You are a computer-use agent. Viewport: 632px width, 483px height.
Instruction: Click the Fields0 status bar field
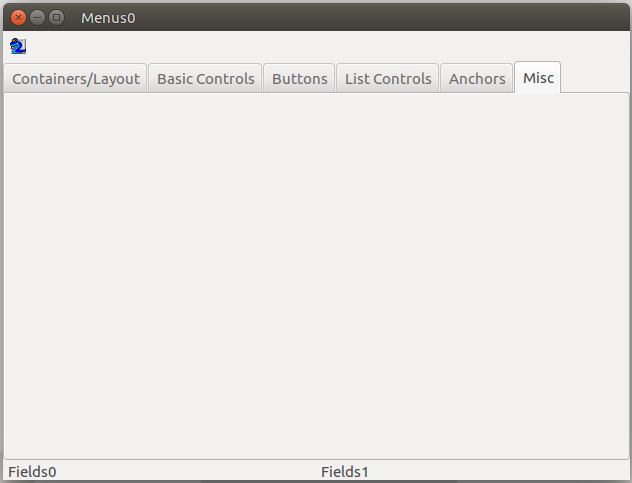(33, 471)
